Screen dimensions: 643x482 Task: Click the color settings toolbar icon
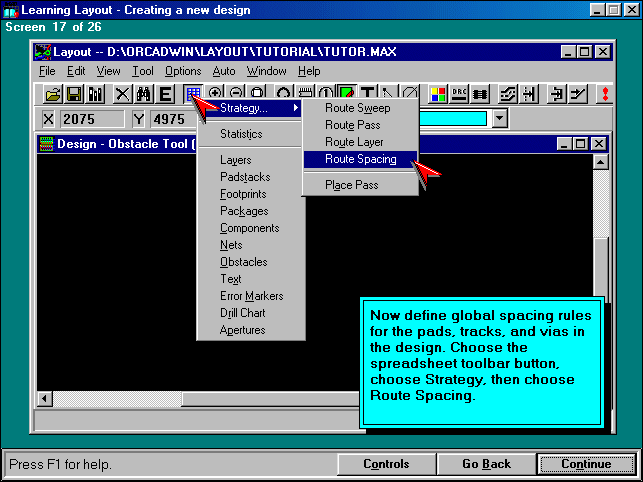click(438, 94)
